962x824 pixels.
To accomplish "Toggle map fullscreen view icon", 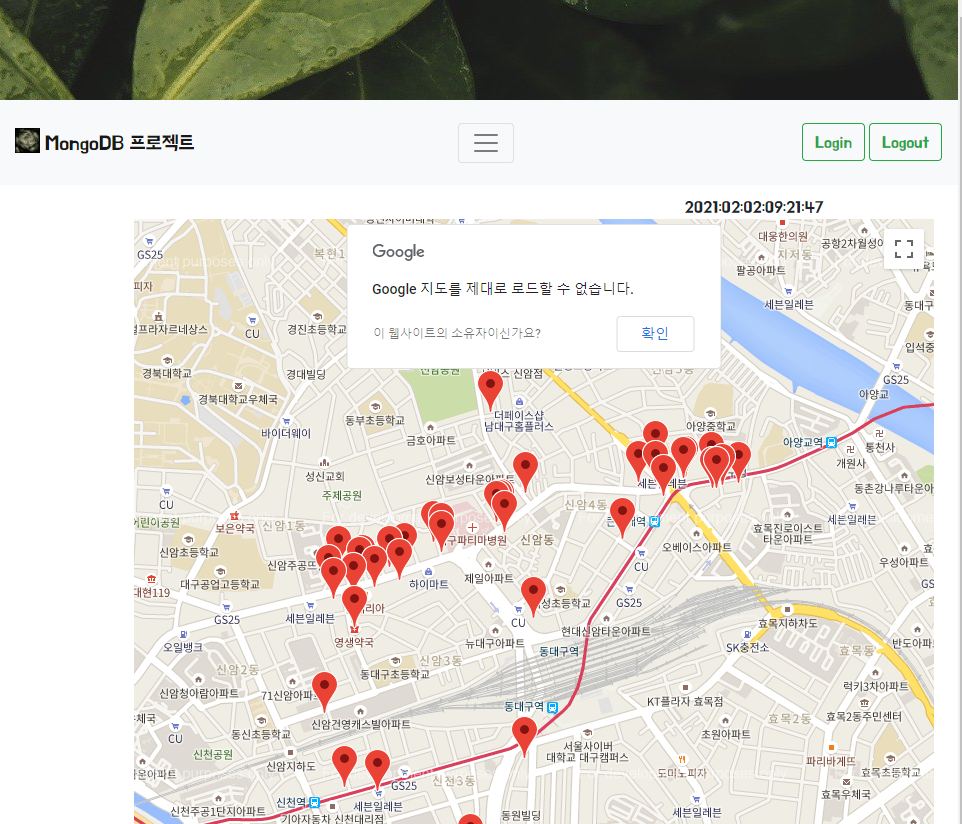I will coord(903,249).
